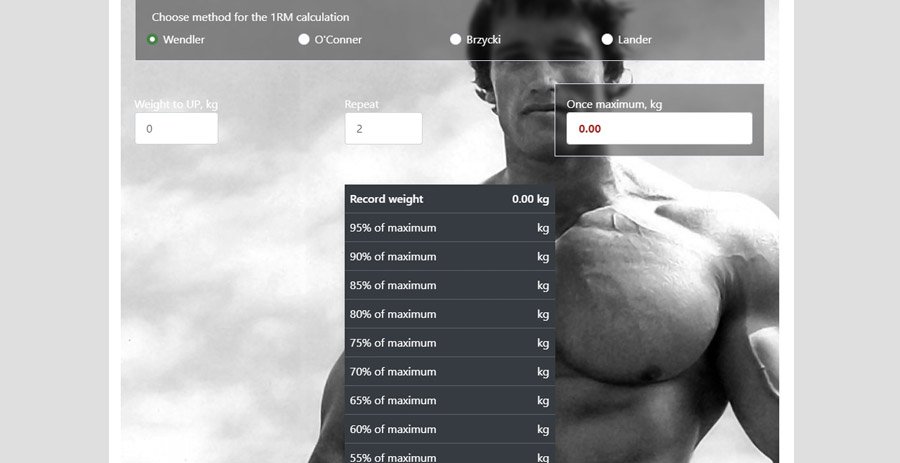The height and width of the screenshot is (463, 900).
Task: Select the 70% of maximum row
Action: (x=449, y=371)
